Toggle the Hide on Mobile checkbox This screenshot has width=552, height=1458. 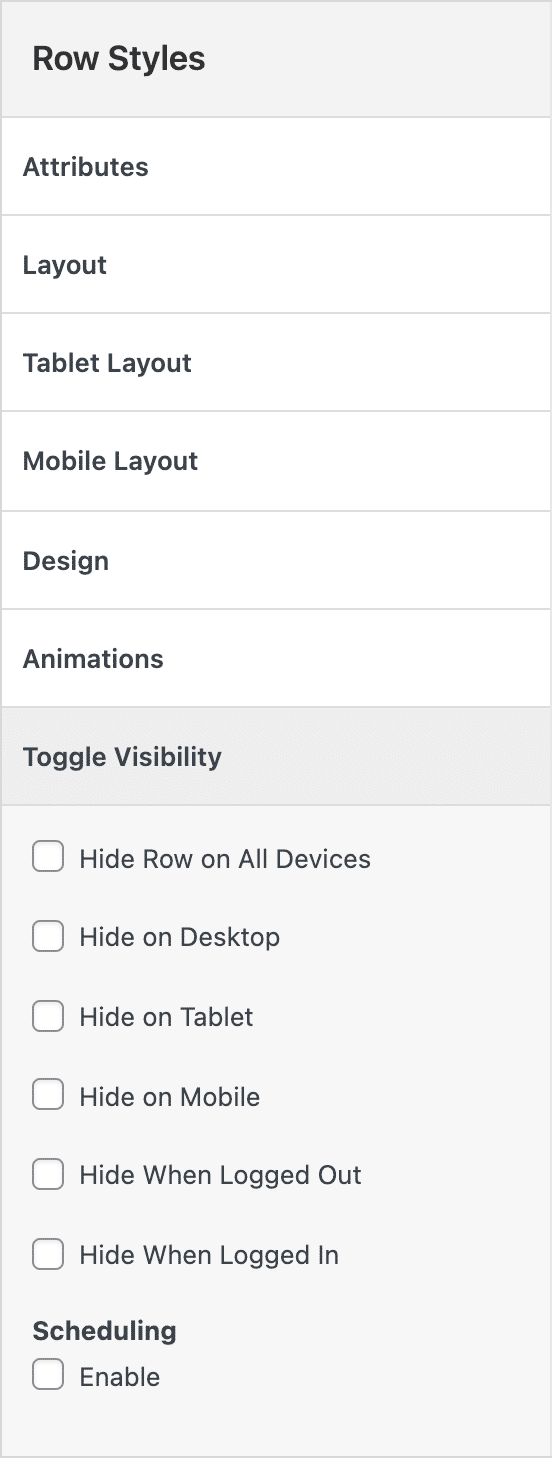48,1095
